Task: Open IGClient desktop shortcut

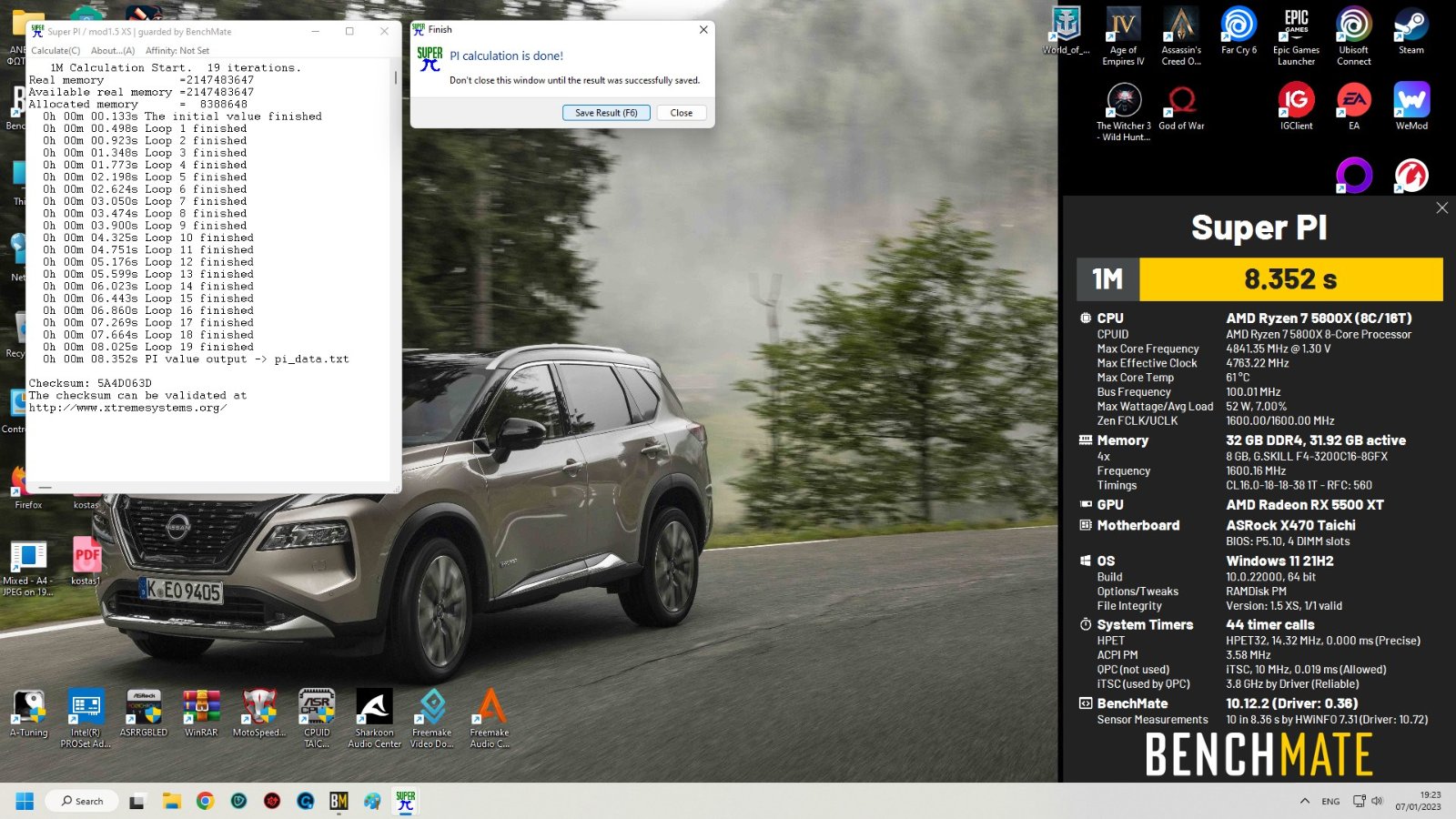Action: point(1296,107)
